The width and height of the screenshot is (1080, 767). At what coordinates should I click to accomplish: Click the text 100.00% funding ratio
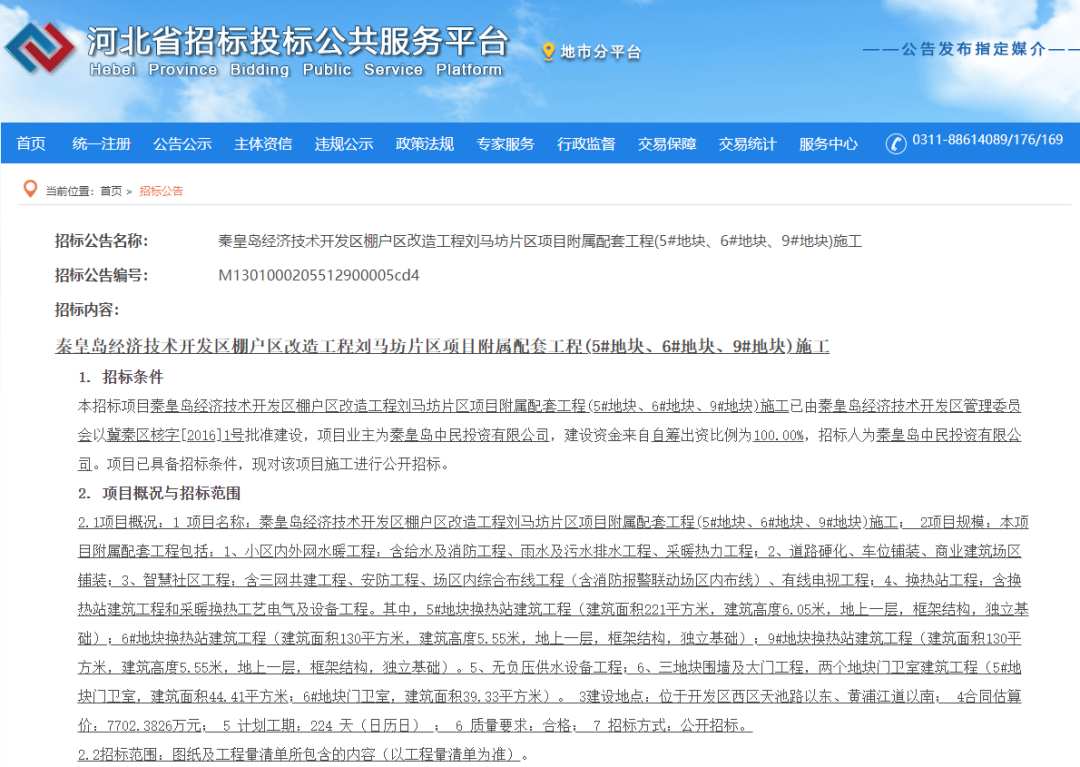click(x=778, y=436)
